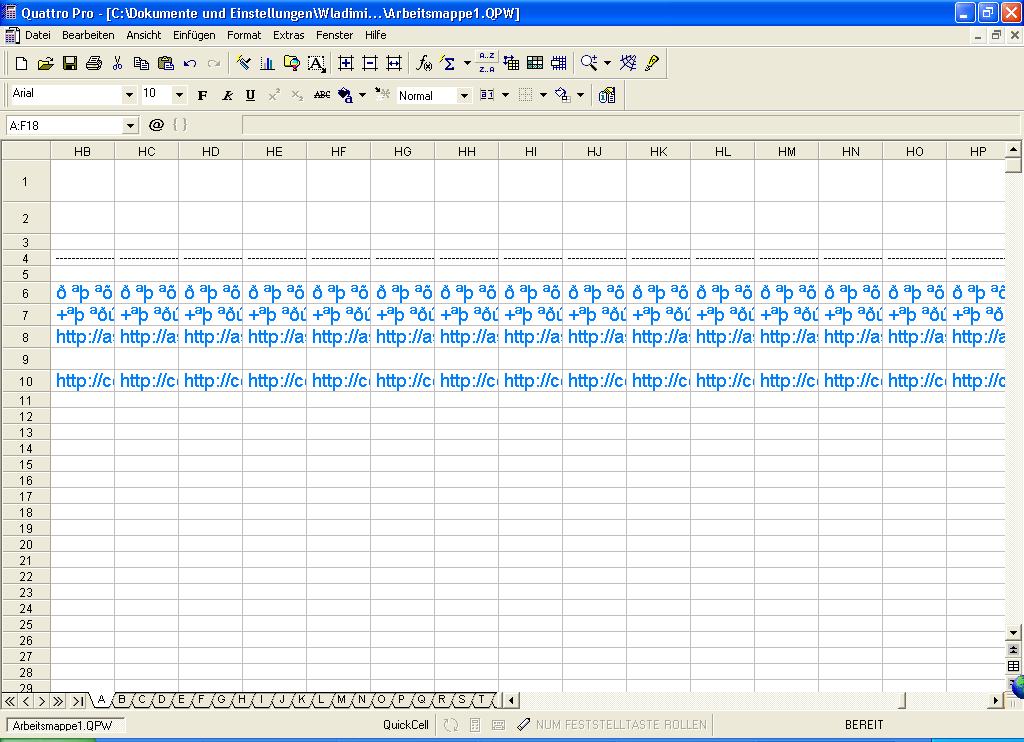1024x742 pixels.
Task: Open the Arial font dropdown
Action: (x=129, y=95)
